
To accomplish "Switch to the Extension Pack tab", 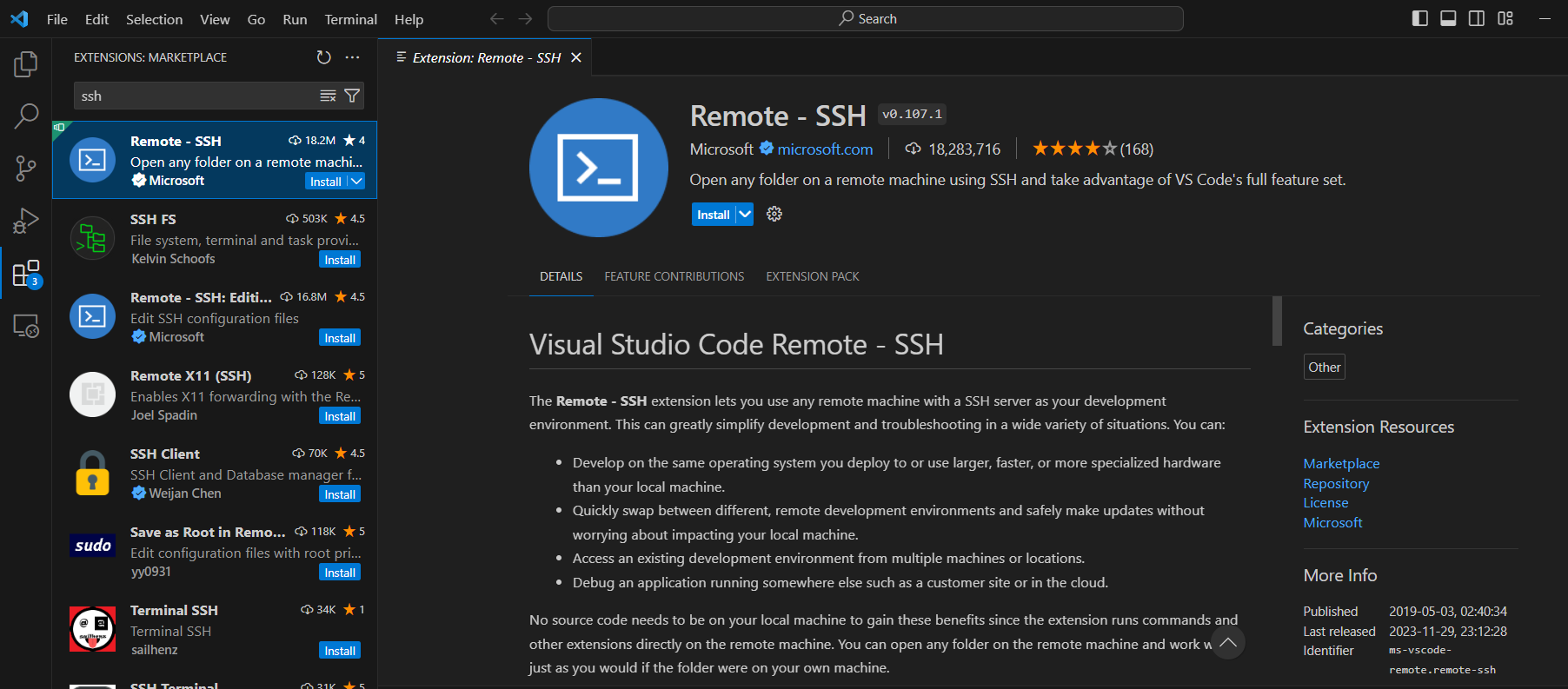I will click(813, 276).
